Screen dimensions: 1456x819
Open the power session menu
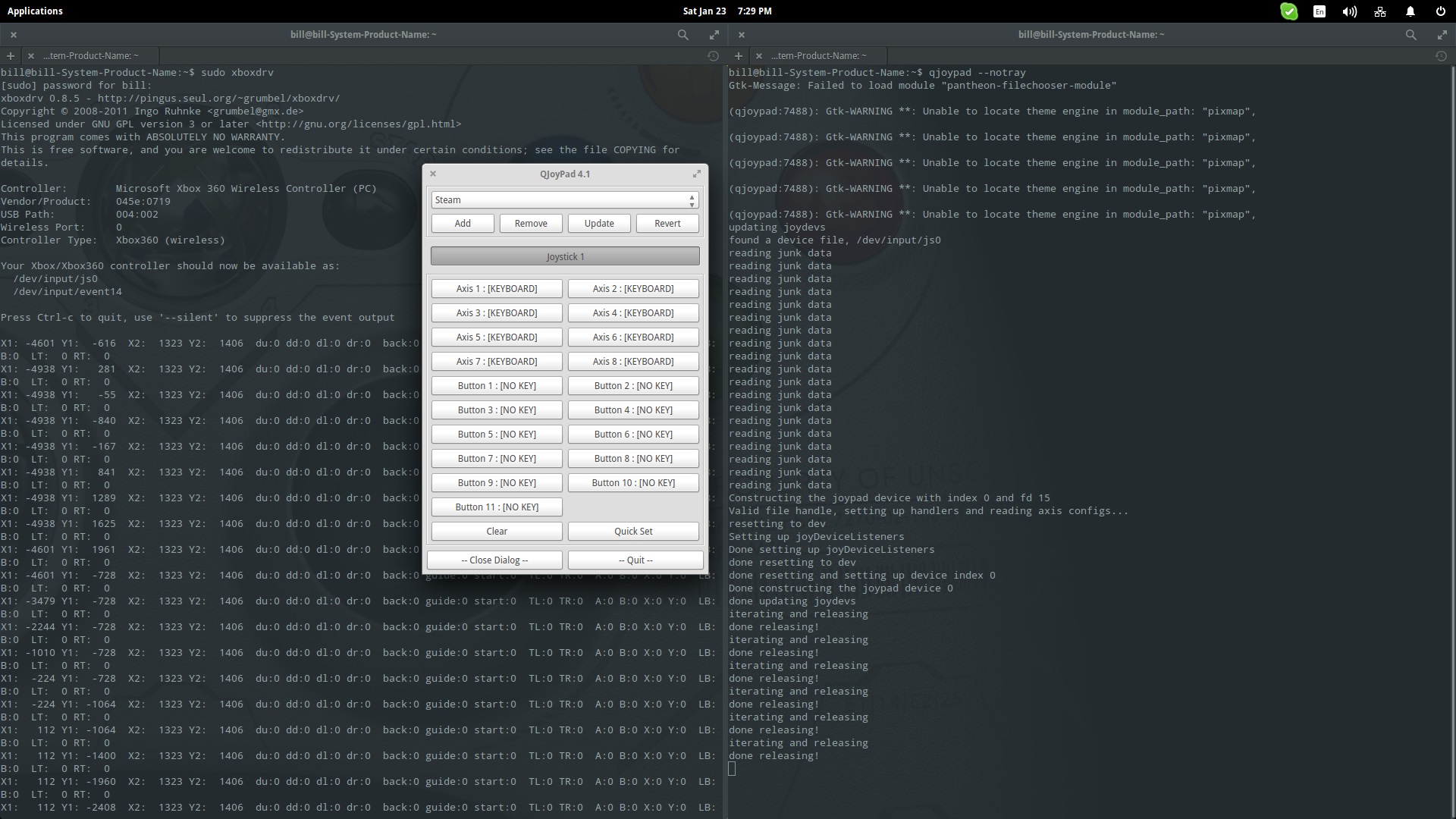pos(1440,11)
